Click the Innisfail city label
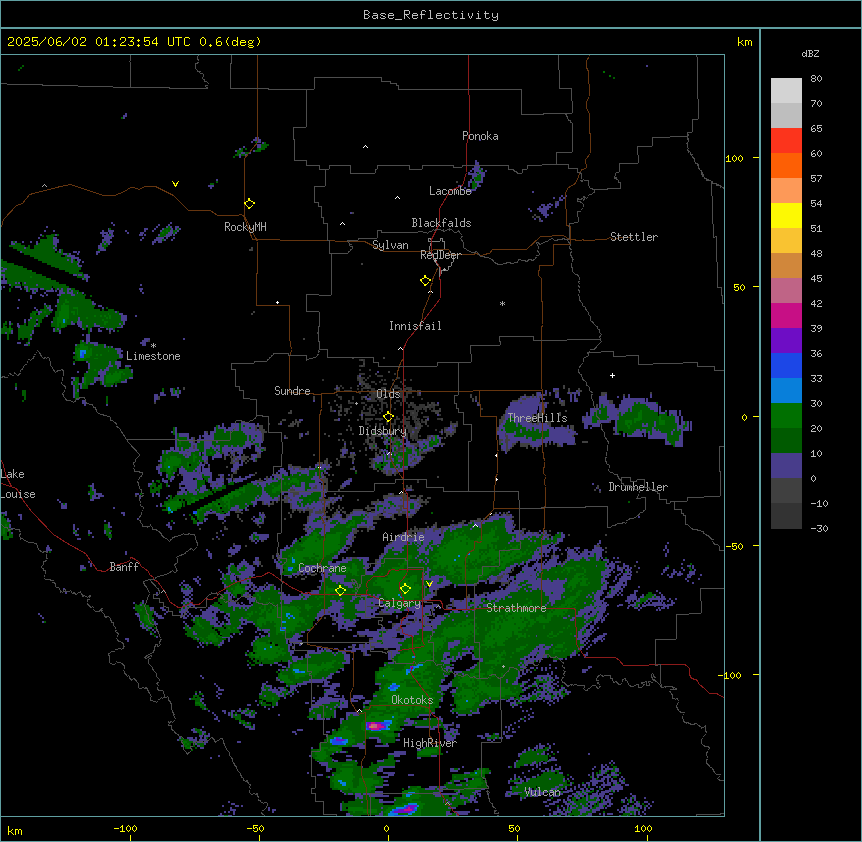Image resolution: width=862 pixels, height=842 pixels. point(415,326)
